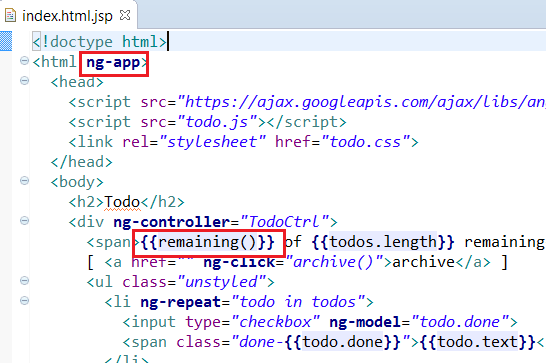This screenshot has height=363, width=546.
Task: Click the {{todos.length}} expression
Action: pyautogui.click(x=383, y=242)
